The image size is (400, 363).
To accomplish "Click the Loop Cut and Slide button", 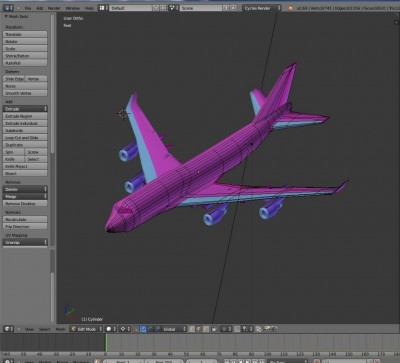I will (x=25, y=138).
